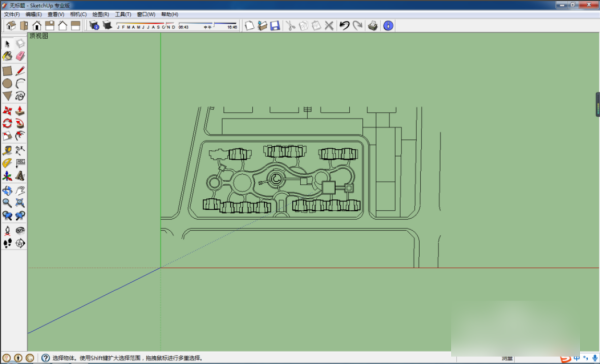
Task: Open the 文件(F) File menu
Action: tap(12, 14)
